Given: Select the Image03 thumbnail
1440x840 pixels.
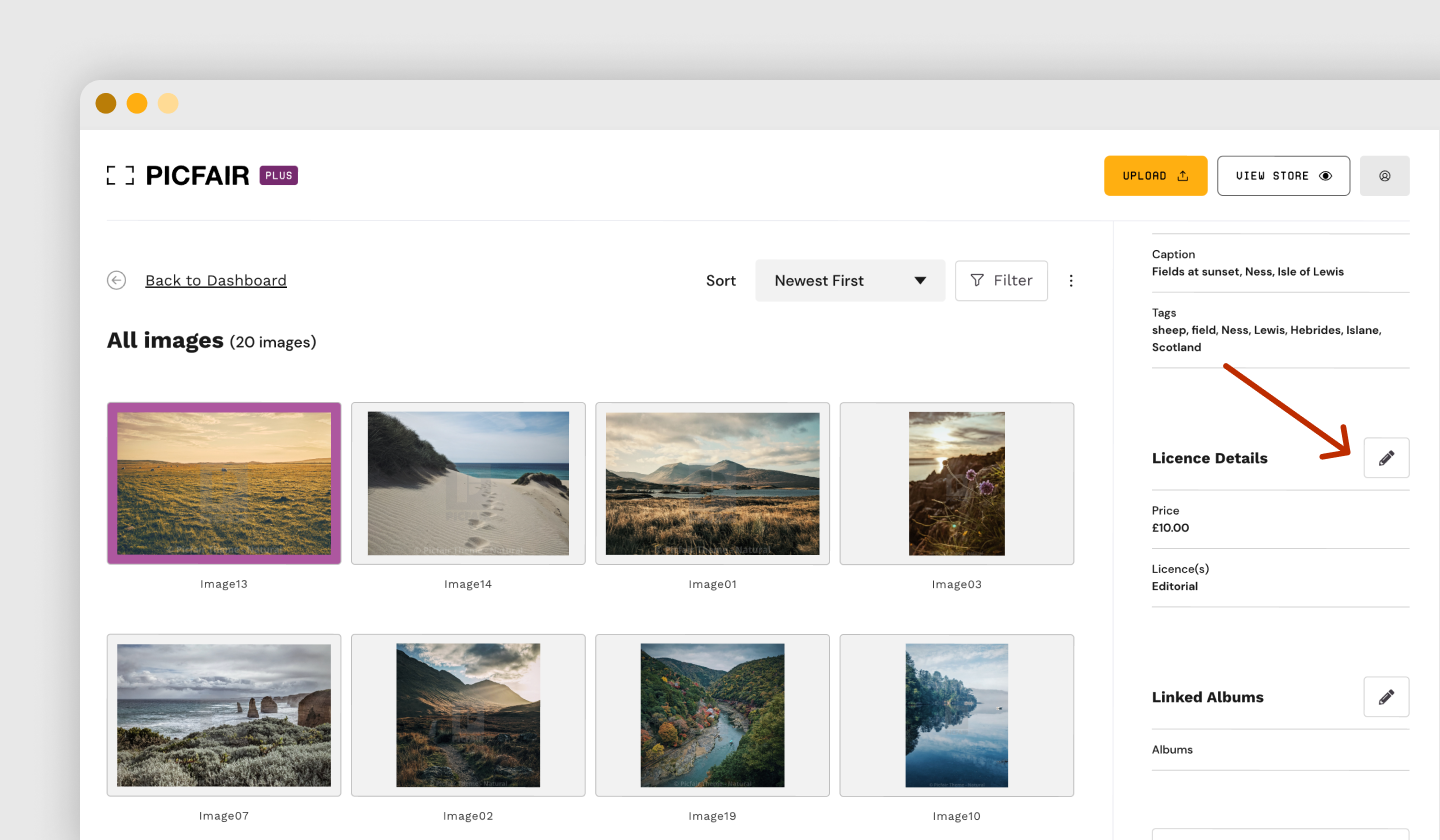Looking at the screenshot, I should pos(957,484).
